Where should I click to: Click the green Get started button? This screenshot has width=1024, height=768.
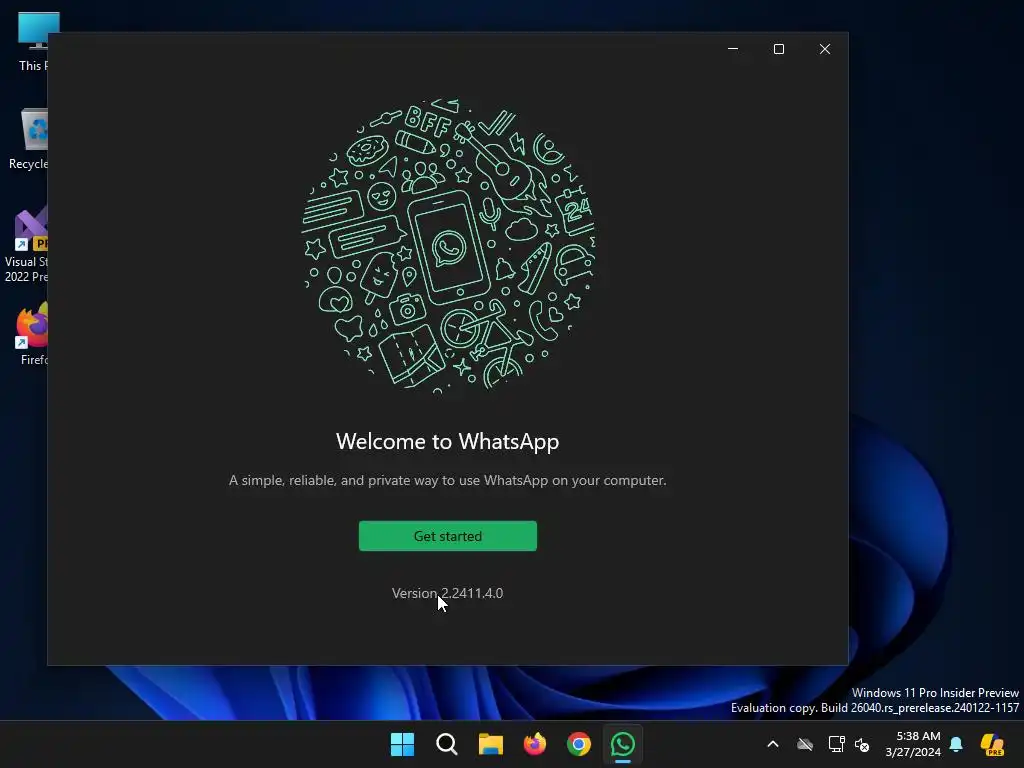click(x=447, y=536)
